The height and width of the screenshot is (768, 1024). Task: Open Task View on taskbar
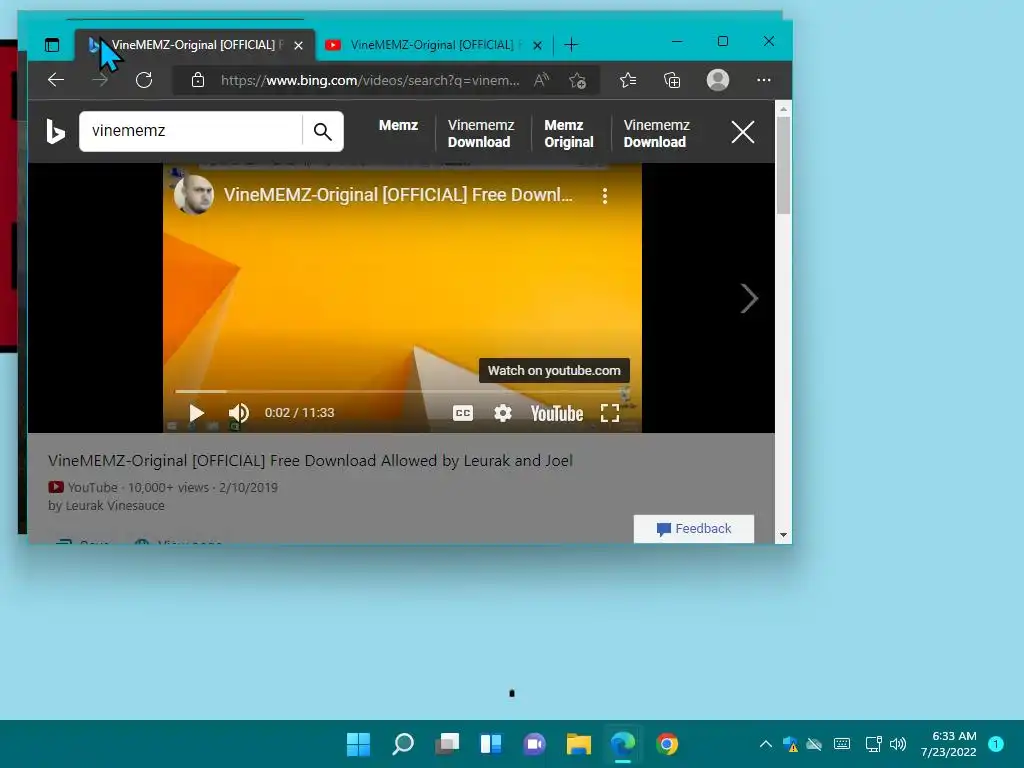click(x=447, y=744)
